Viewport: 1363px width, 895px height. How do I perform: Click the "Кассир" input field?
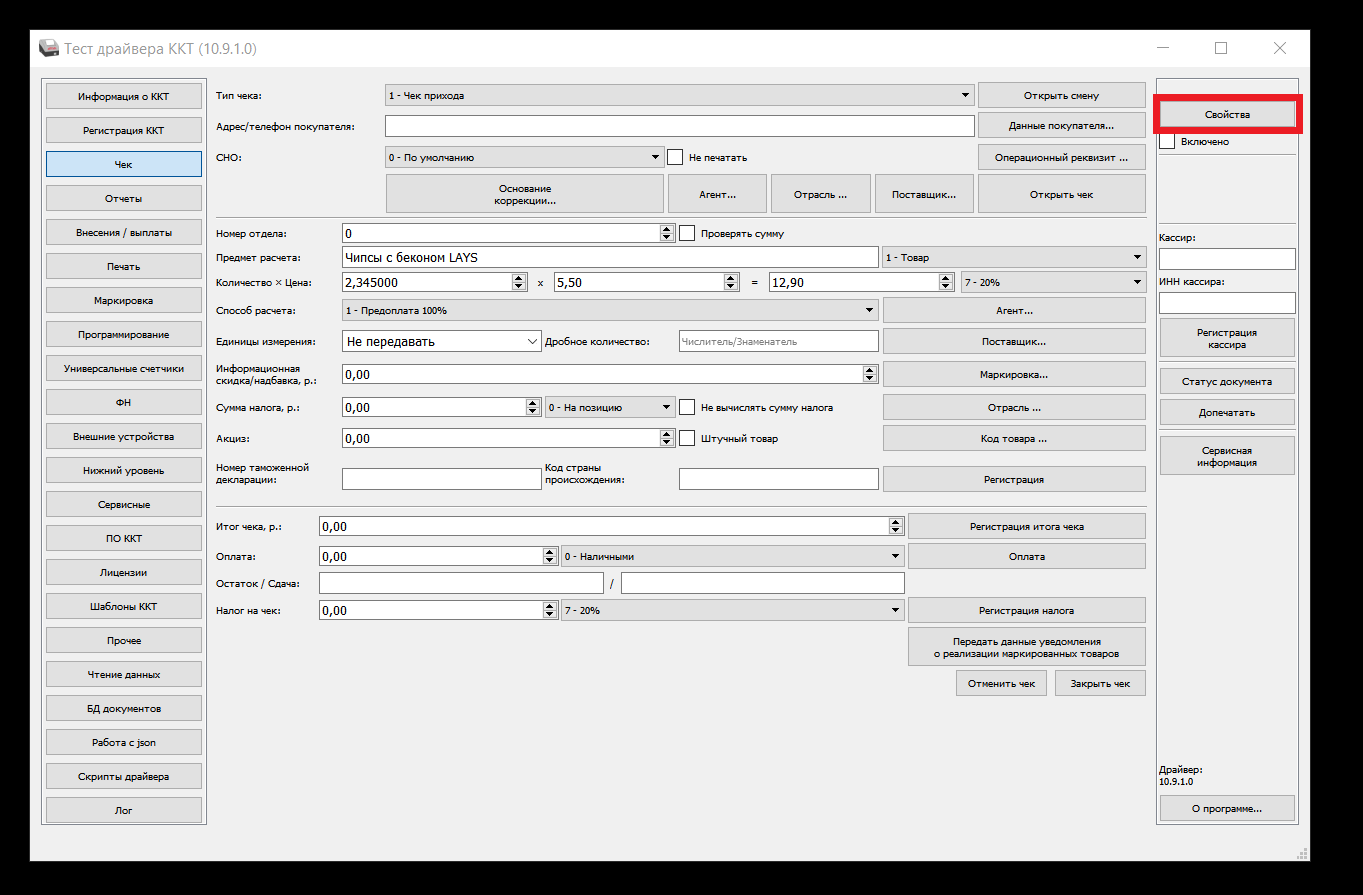(x=1227, y=259)
